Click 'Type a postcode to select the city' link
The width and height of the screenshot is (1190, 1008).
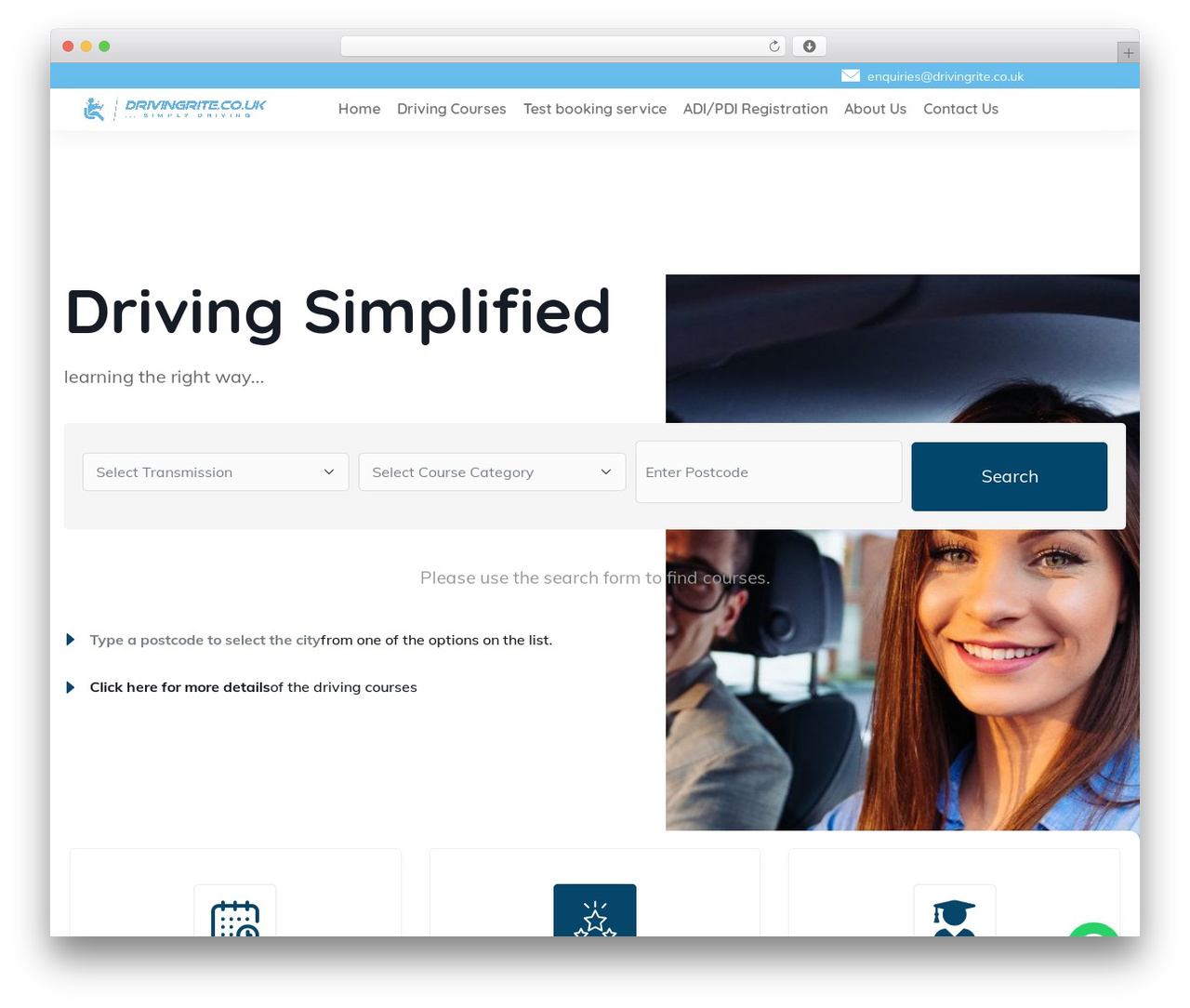click(x=205, y=640)
